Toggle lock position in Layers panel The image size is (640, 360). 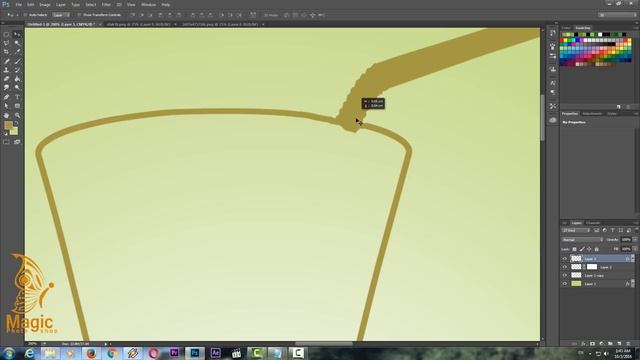589,249
